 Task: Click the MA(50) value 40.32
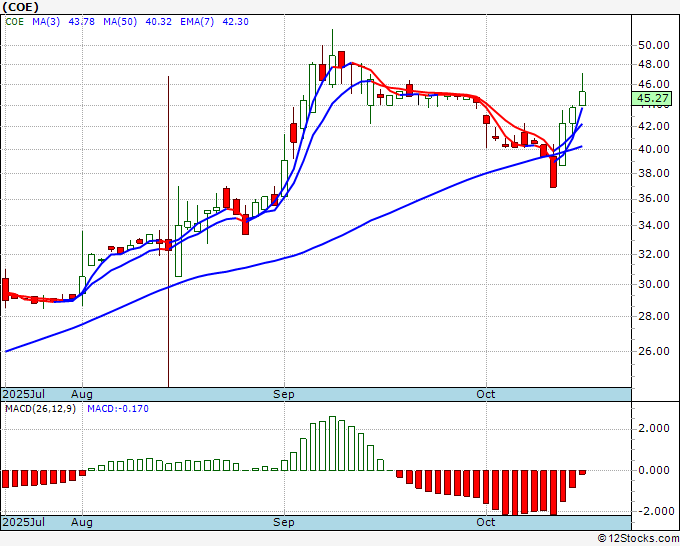(158, 22)
